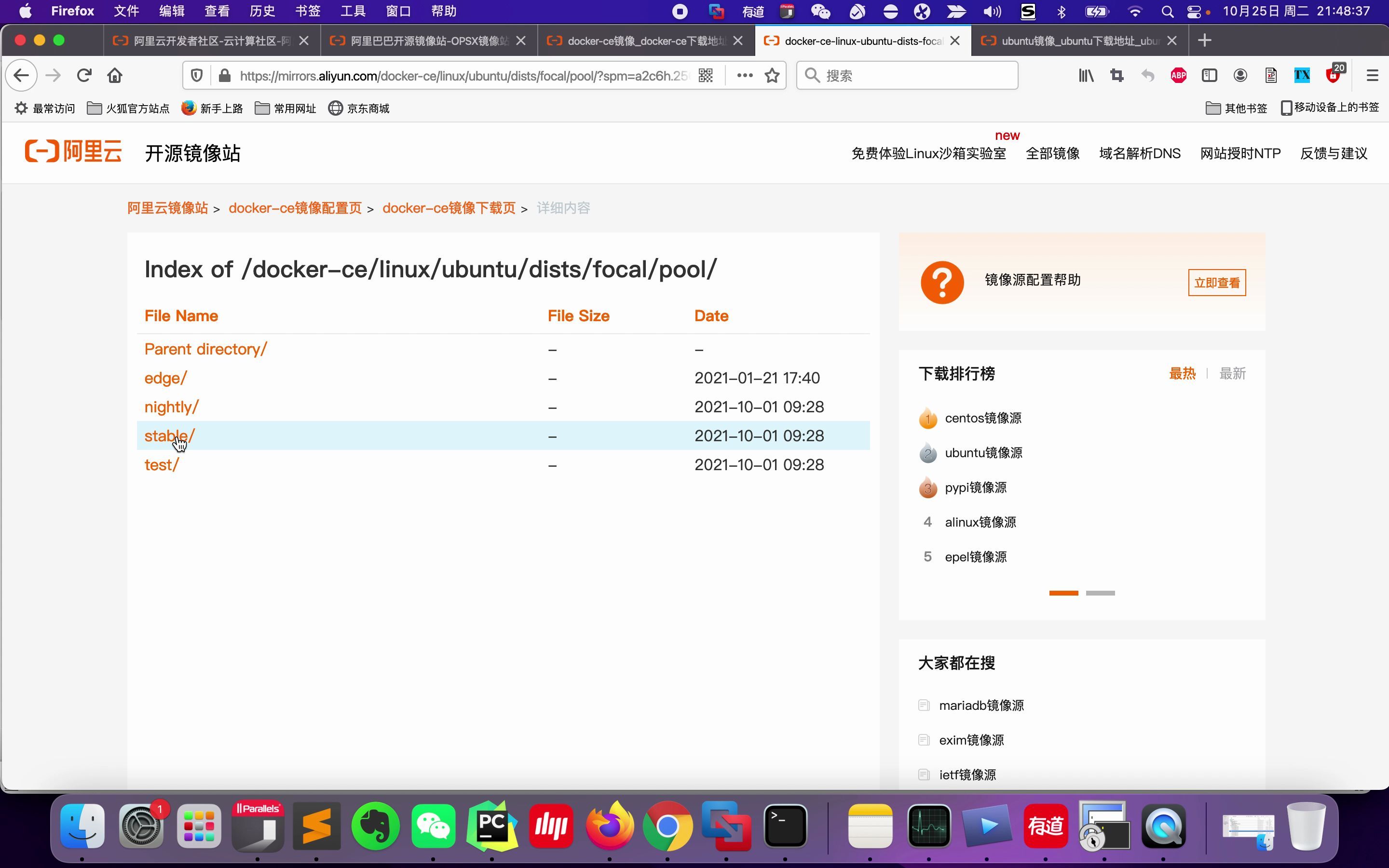Launch Google Chrome from dock

tap(667, 826)
